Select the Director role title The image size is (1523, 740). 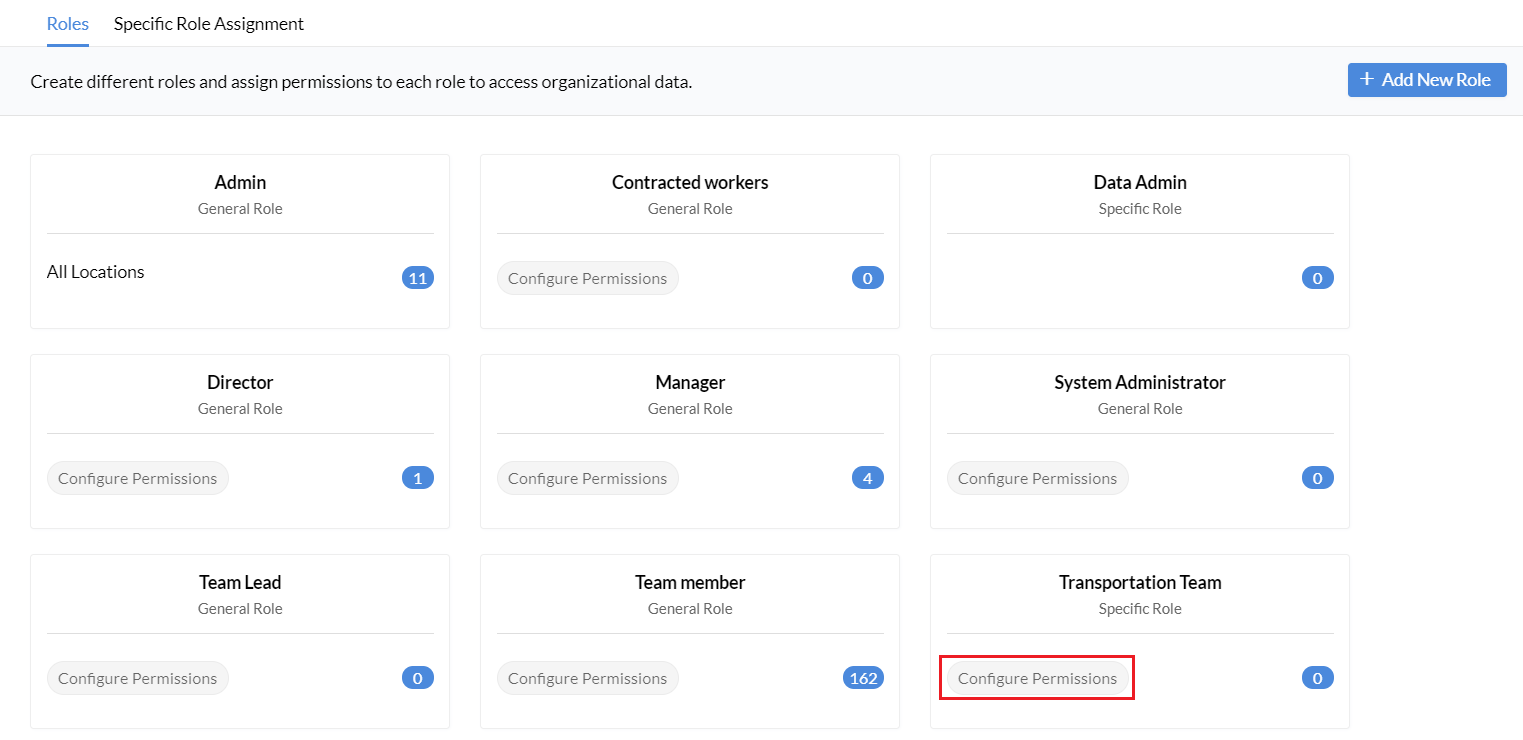pyautogui.click(x=240, y=382)
